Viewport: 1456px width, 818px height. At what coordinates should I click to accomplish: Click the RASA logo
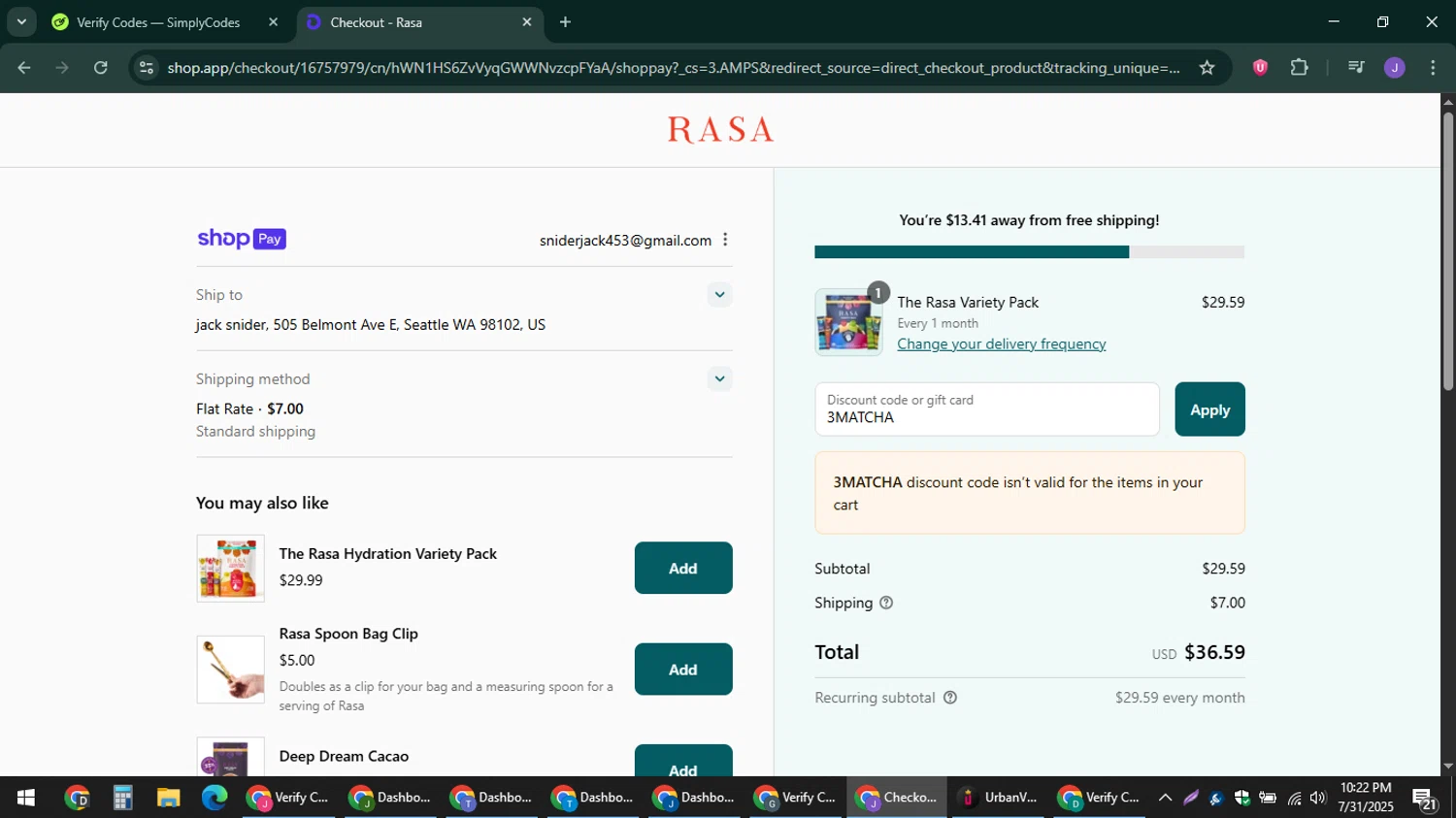(x=720, y=129)
